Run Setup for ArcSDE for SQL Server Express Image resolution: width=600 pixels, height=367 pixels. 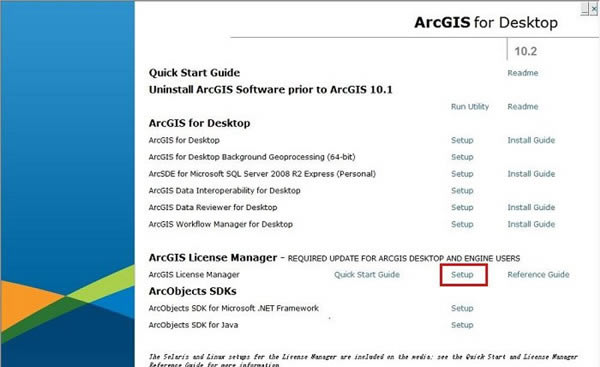pyautogui.click(x=462, y=174)
